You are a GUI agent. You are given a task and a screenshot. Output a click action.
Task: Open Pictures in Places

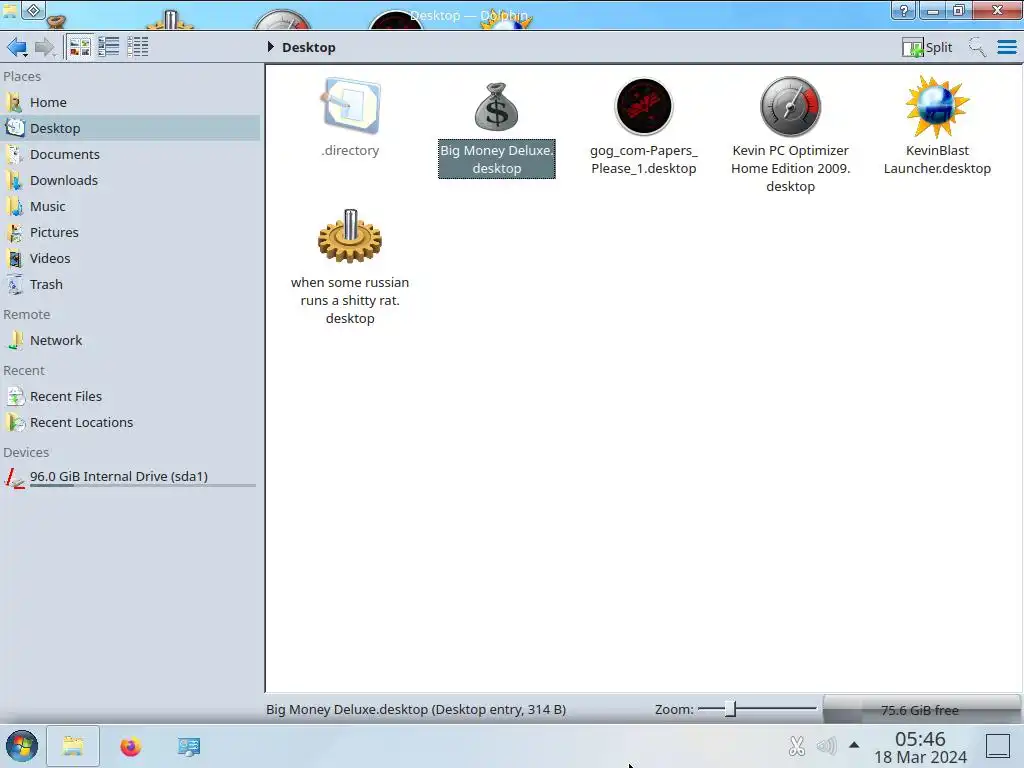[x=131, y=233]
